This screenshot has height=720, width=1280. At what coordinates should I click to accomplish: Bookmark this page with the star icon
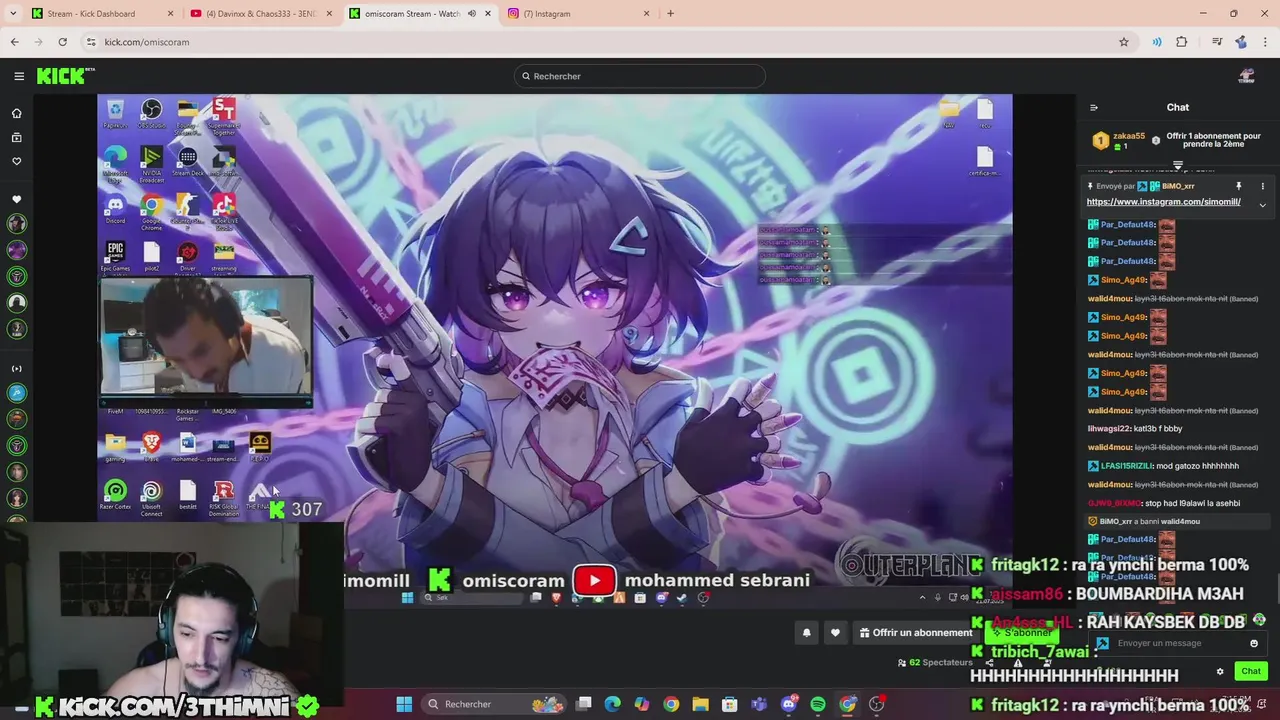(x=1123, y=42)
